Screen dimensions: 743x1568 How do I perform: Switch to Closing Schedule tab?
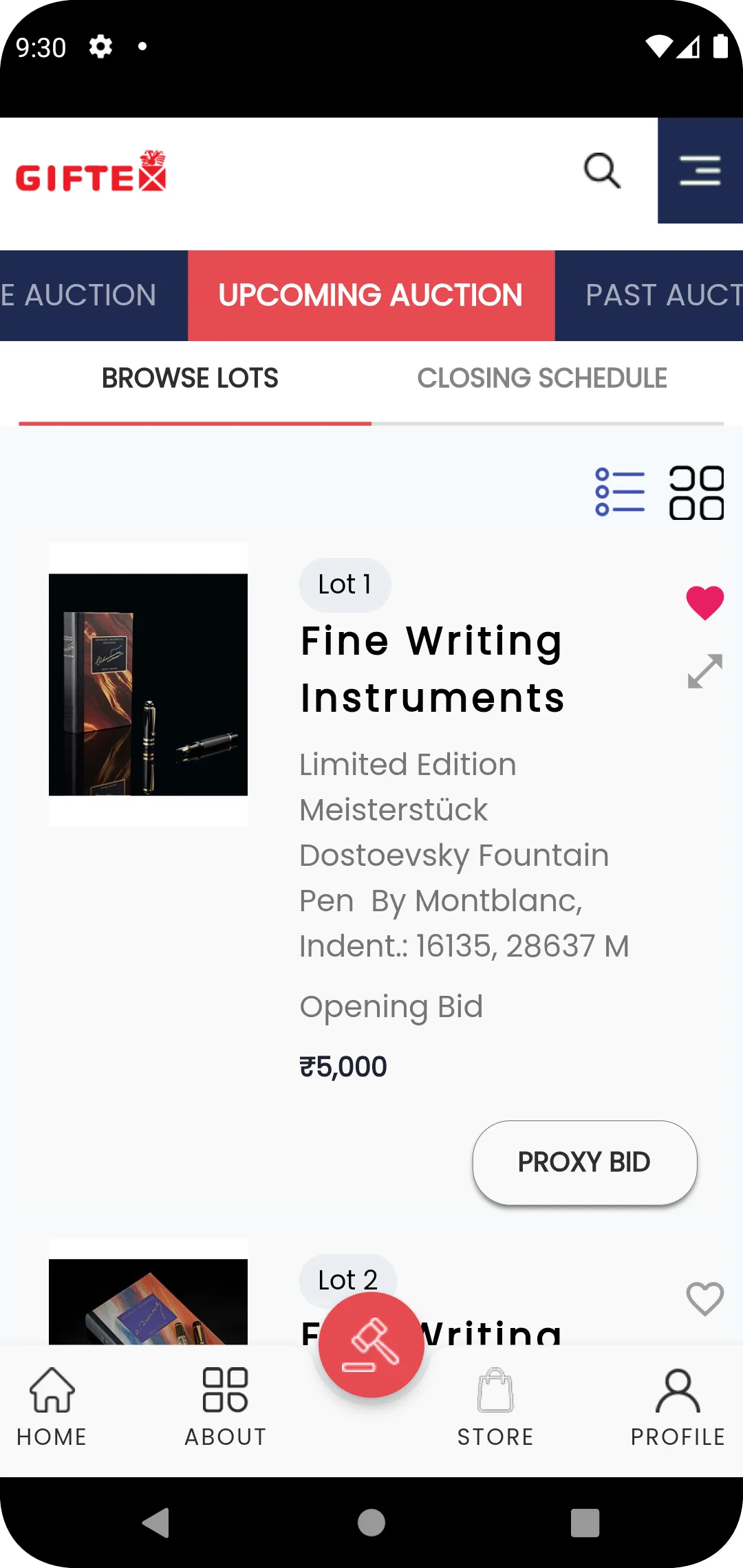tap(542, 378)
